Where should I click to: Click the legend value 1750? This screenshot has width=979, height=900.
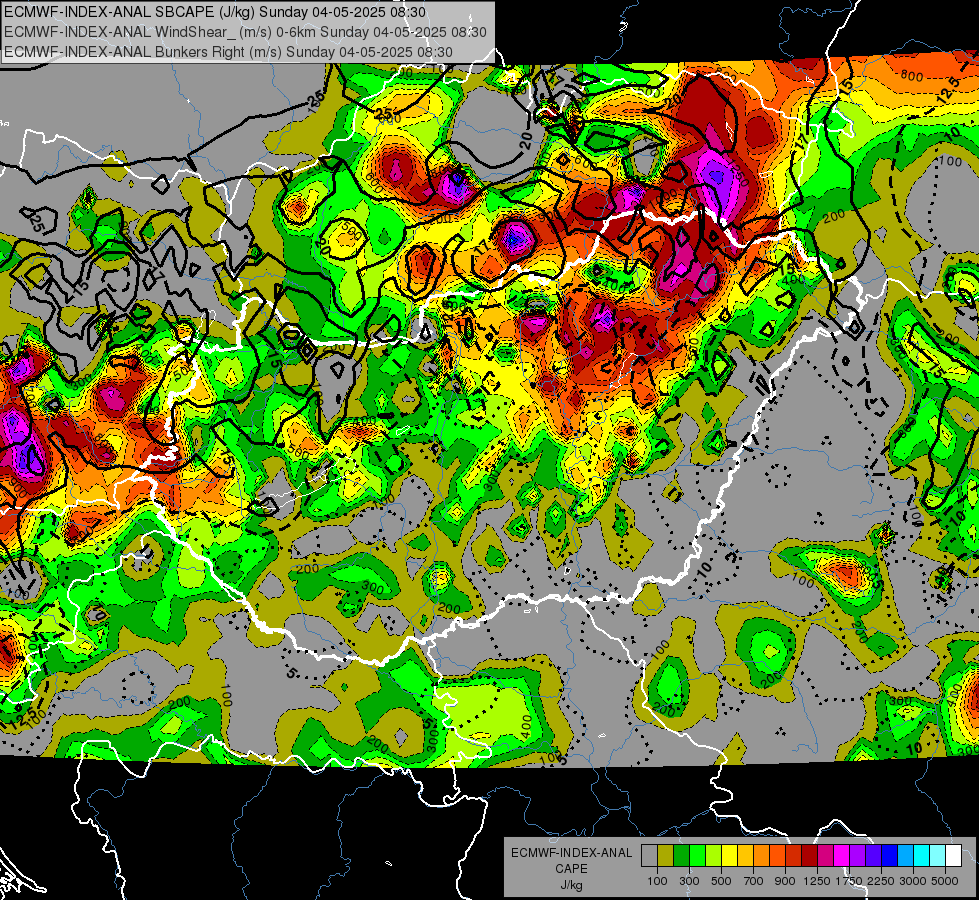click(849, 881)
